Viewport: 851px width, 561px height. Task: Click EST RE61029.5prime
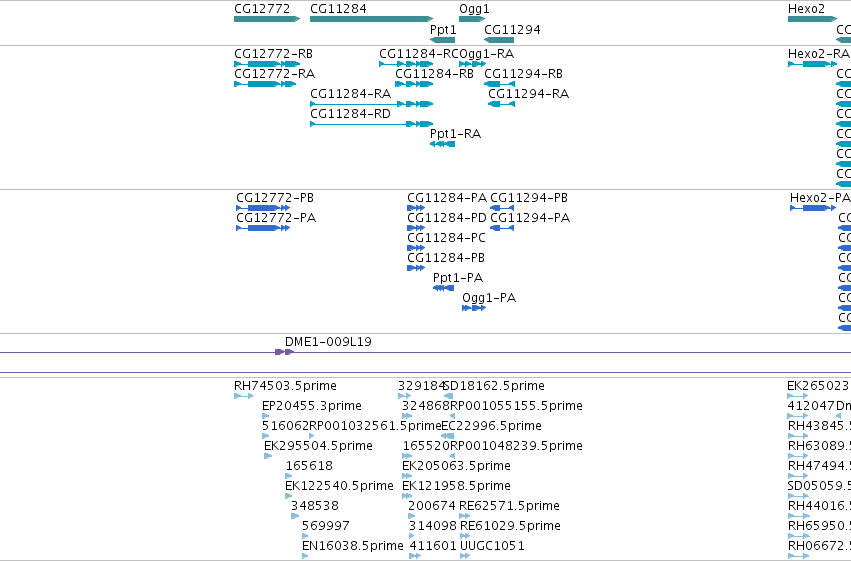[x=465, y=537]
